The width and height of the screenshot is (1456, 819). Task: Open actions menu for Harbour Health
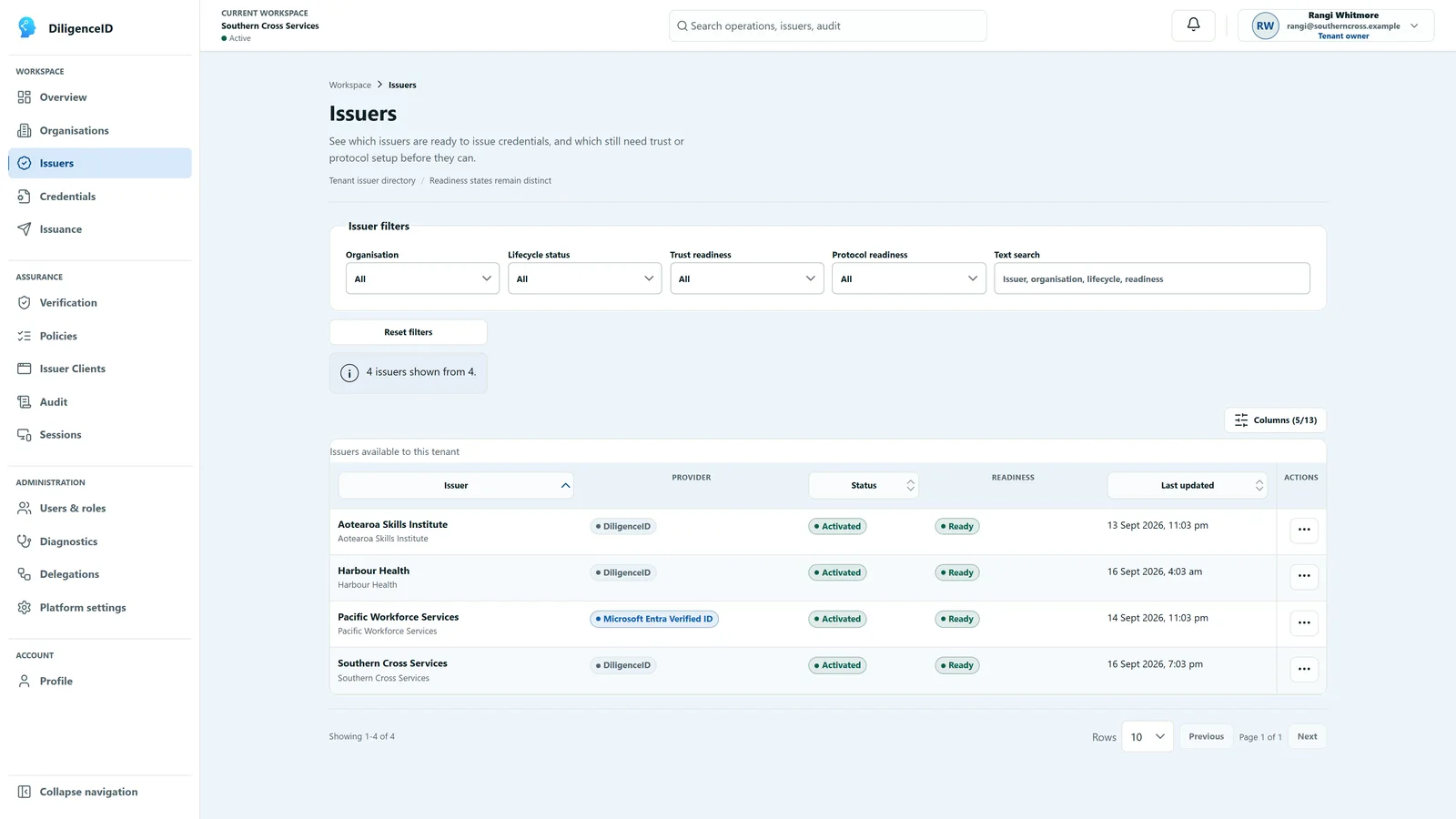point(1304,576)
